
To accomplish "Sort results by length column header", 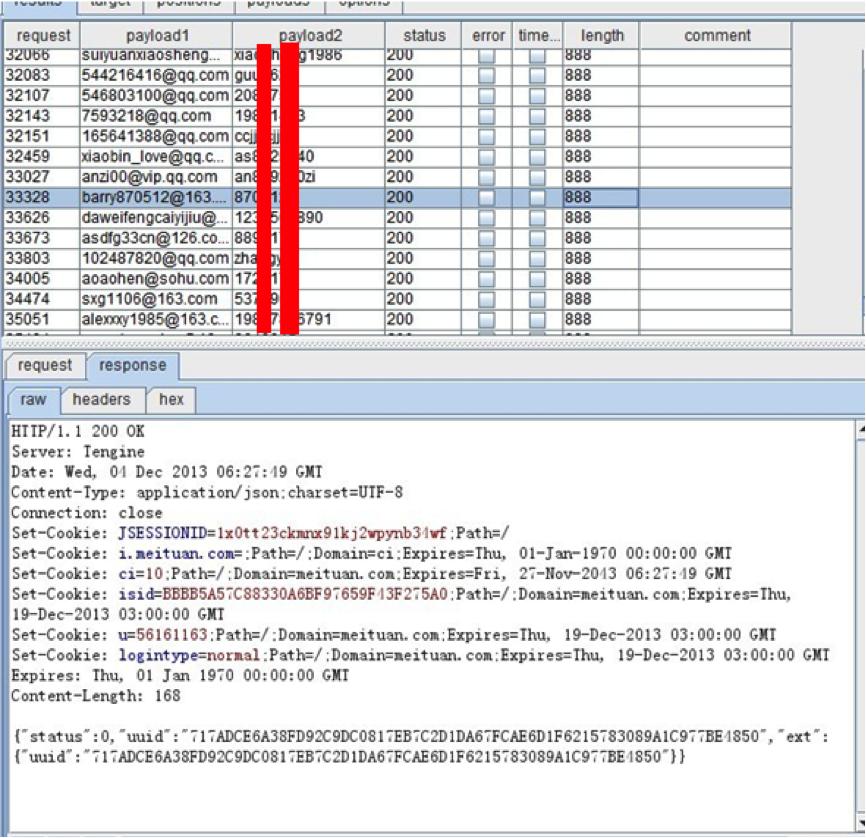I will 601,36.
